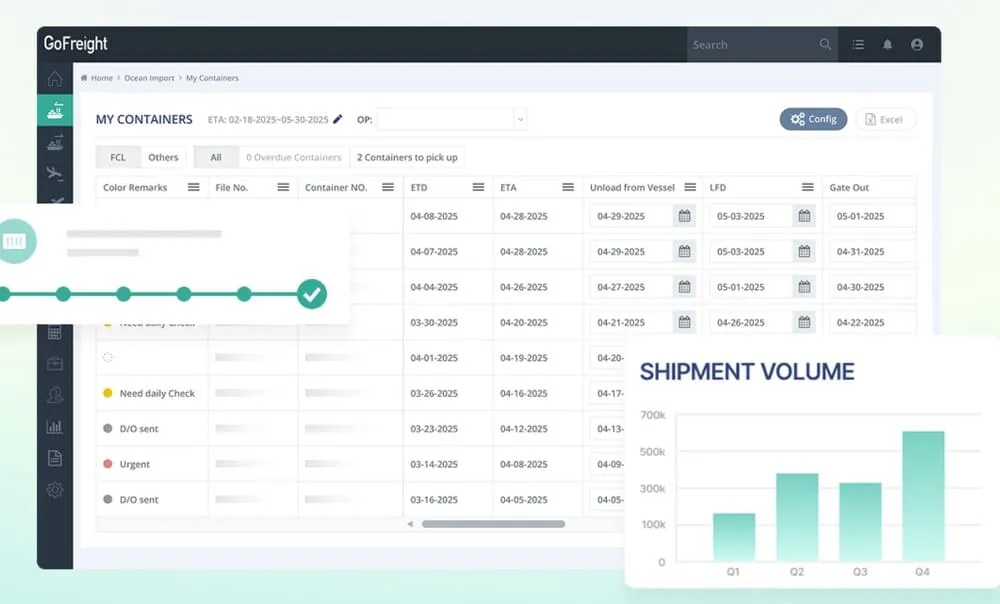Screen dimensions: 1000x604
Task: Open the reports bar-chart sidebar icon
Action: click(x=55, y=428)
